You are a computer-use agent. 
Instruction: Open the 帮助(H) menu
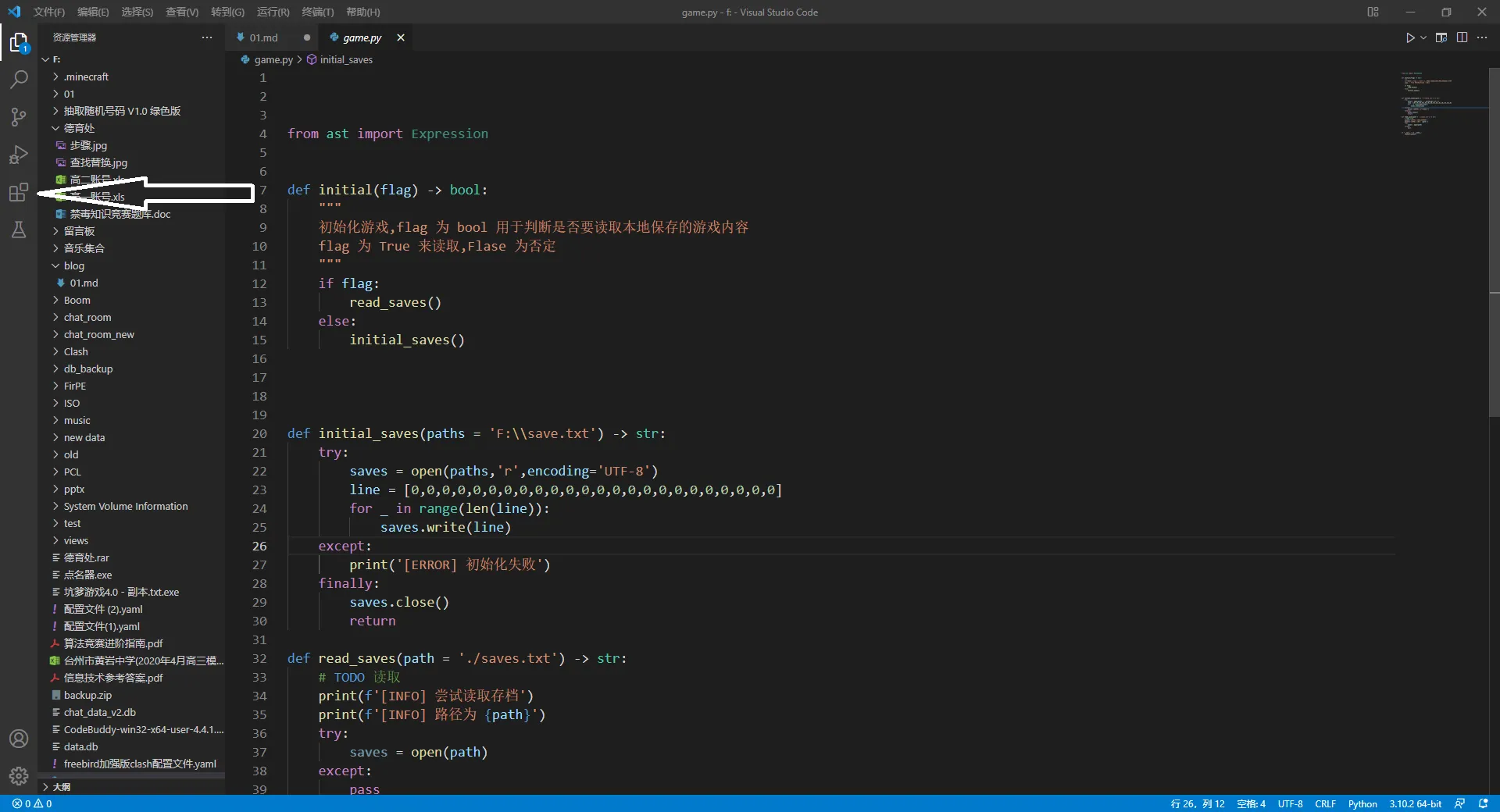(363, 12)
